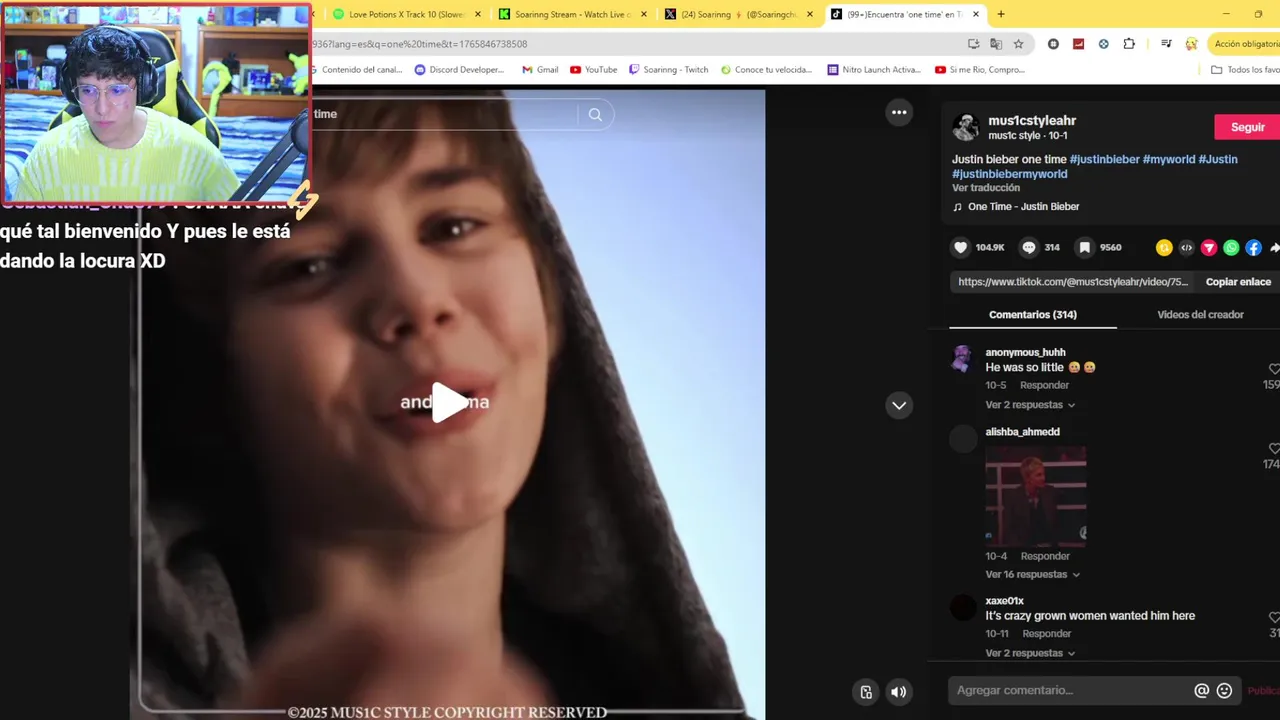Like the video with the heart icon

961,247
